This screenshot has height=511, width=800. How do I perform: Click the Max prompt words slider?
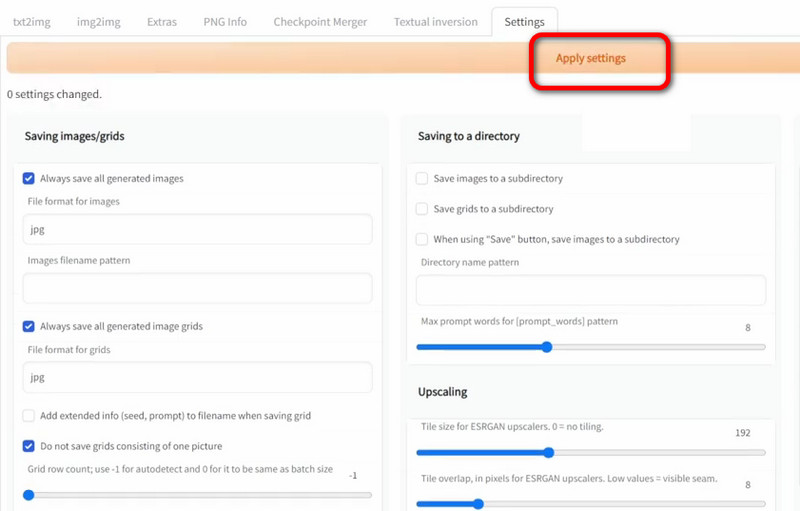click(590, 347)
